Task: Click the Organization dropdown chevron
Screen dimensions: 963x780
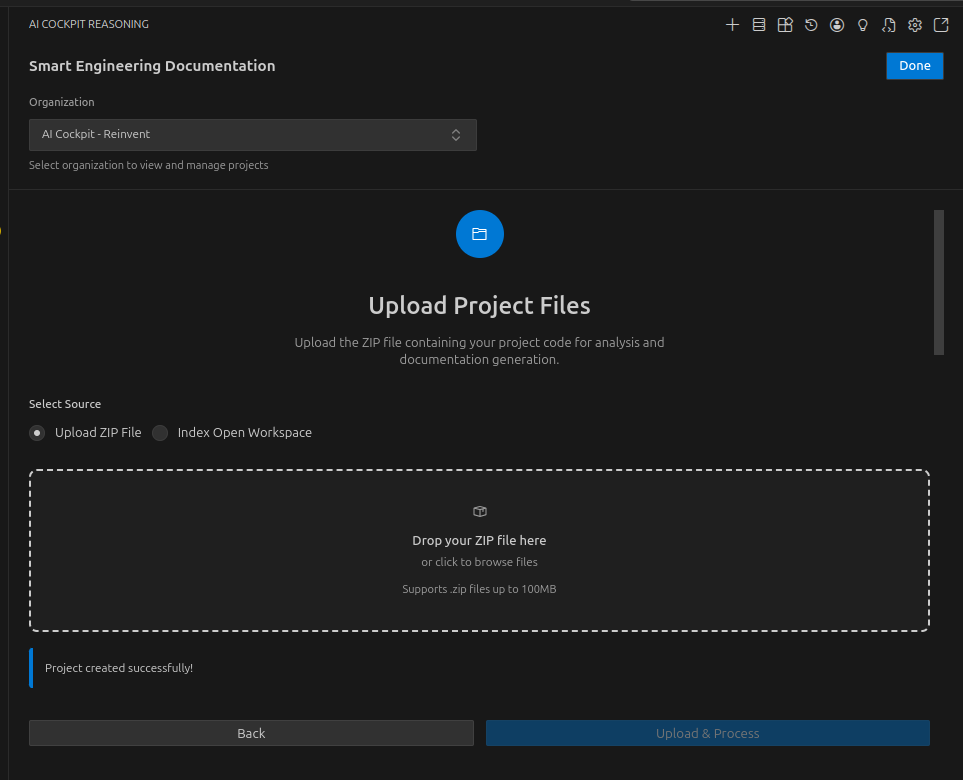Action: tap(456, 134)
